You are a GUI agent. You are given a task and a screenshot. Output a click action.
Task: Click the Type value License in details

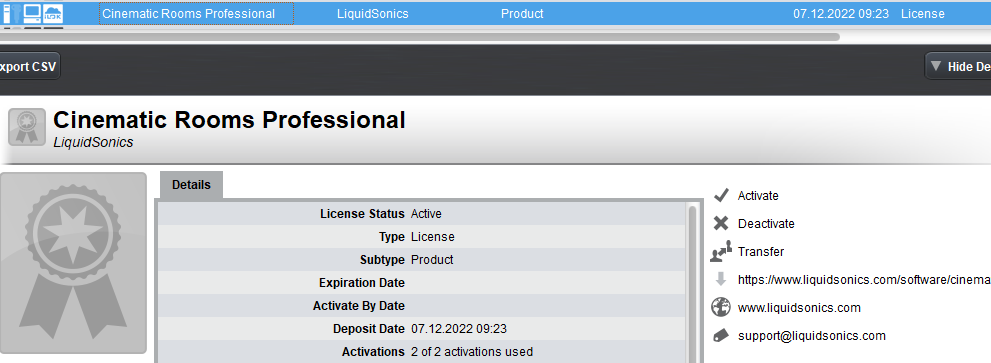pyautogui.click(x=432, y=237)
